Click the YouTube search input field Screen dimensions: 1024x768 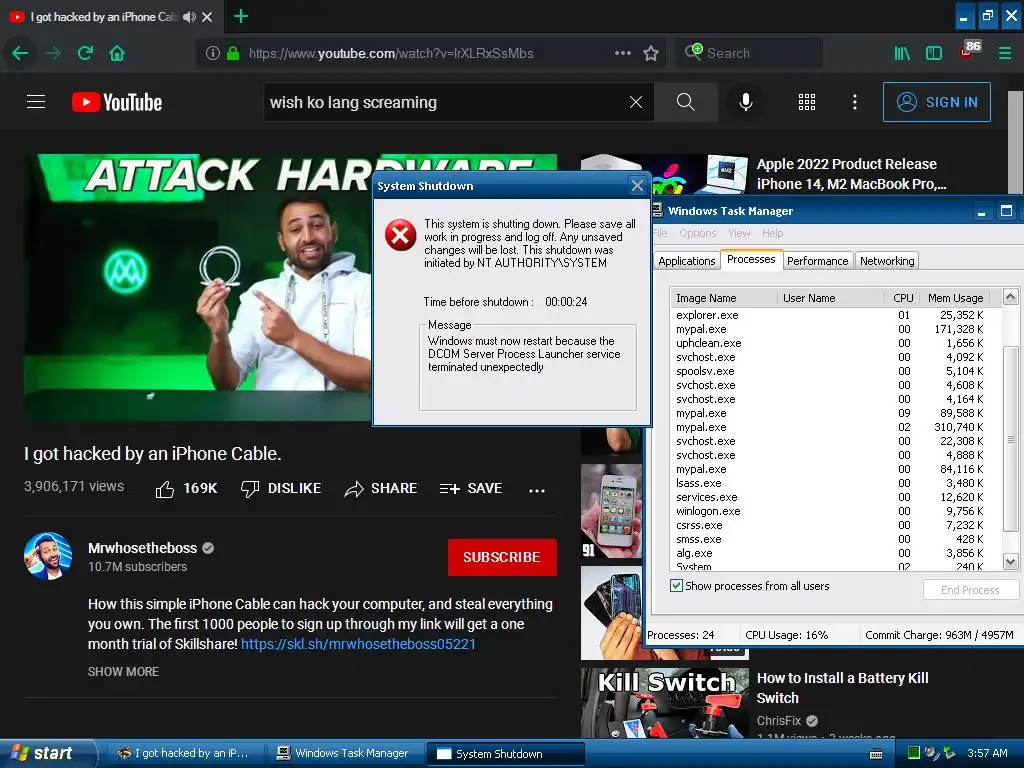point(447,103)
